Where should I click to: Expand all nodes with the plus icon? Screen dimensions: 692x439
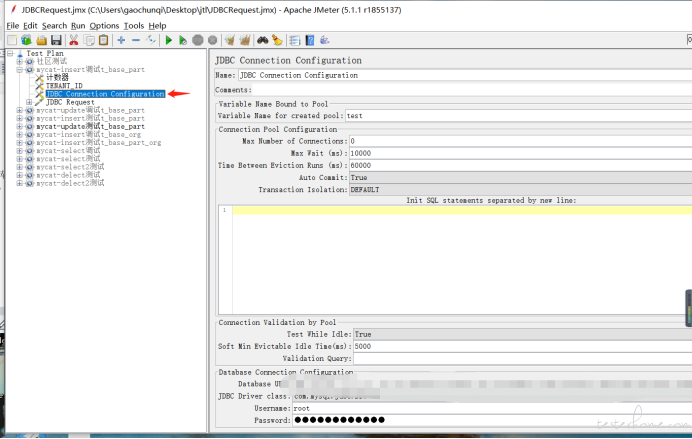click(121, 40)
